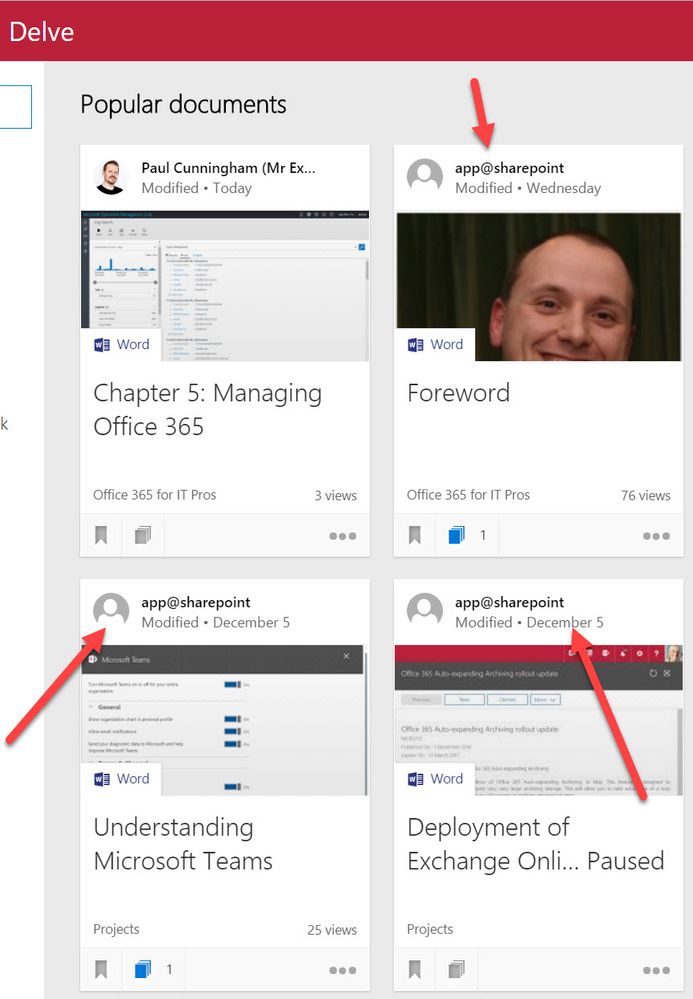Click Word label on Foreword card
693x999 pixels.
click(x=436, y=345)
